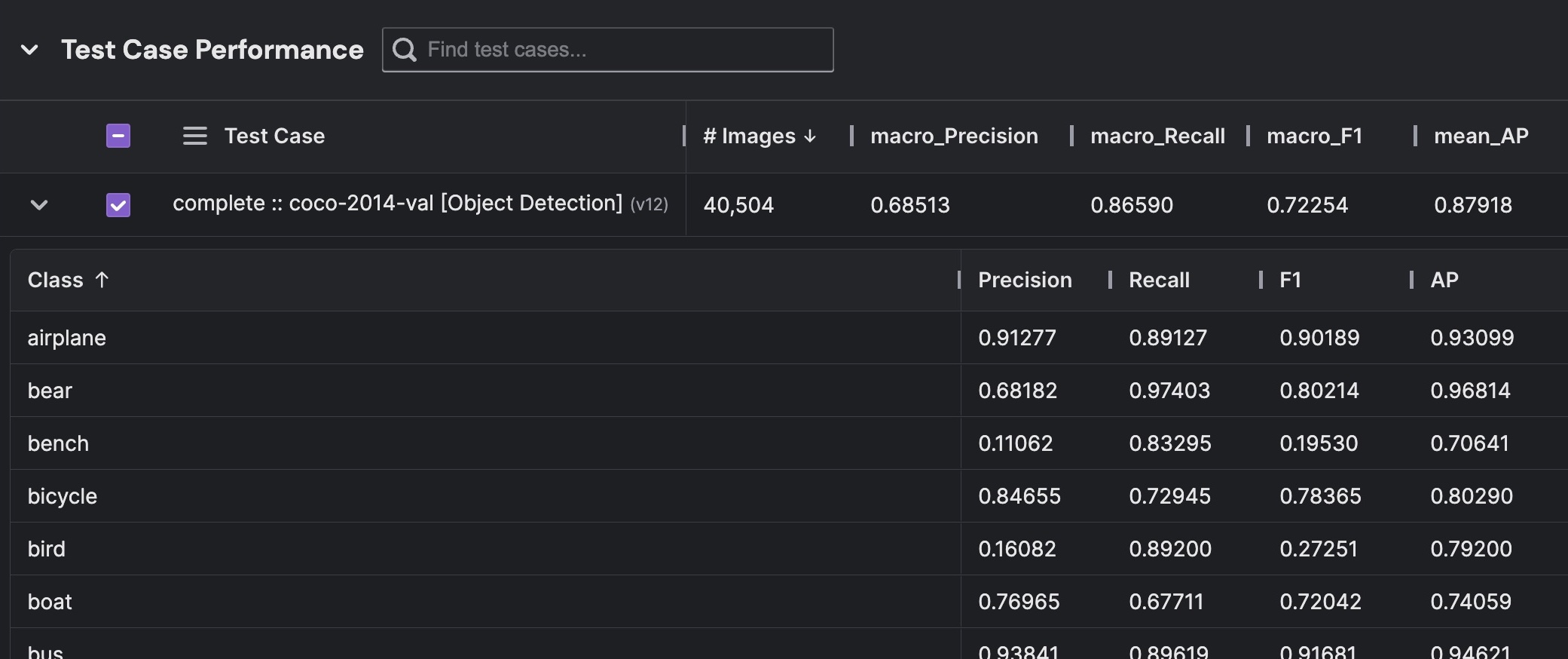Sort by macro_Recall column header

point(1157,136)
